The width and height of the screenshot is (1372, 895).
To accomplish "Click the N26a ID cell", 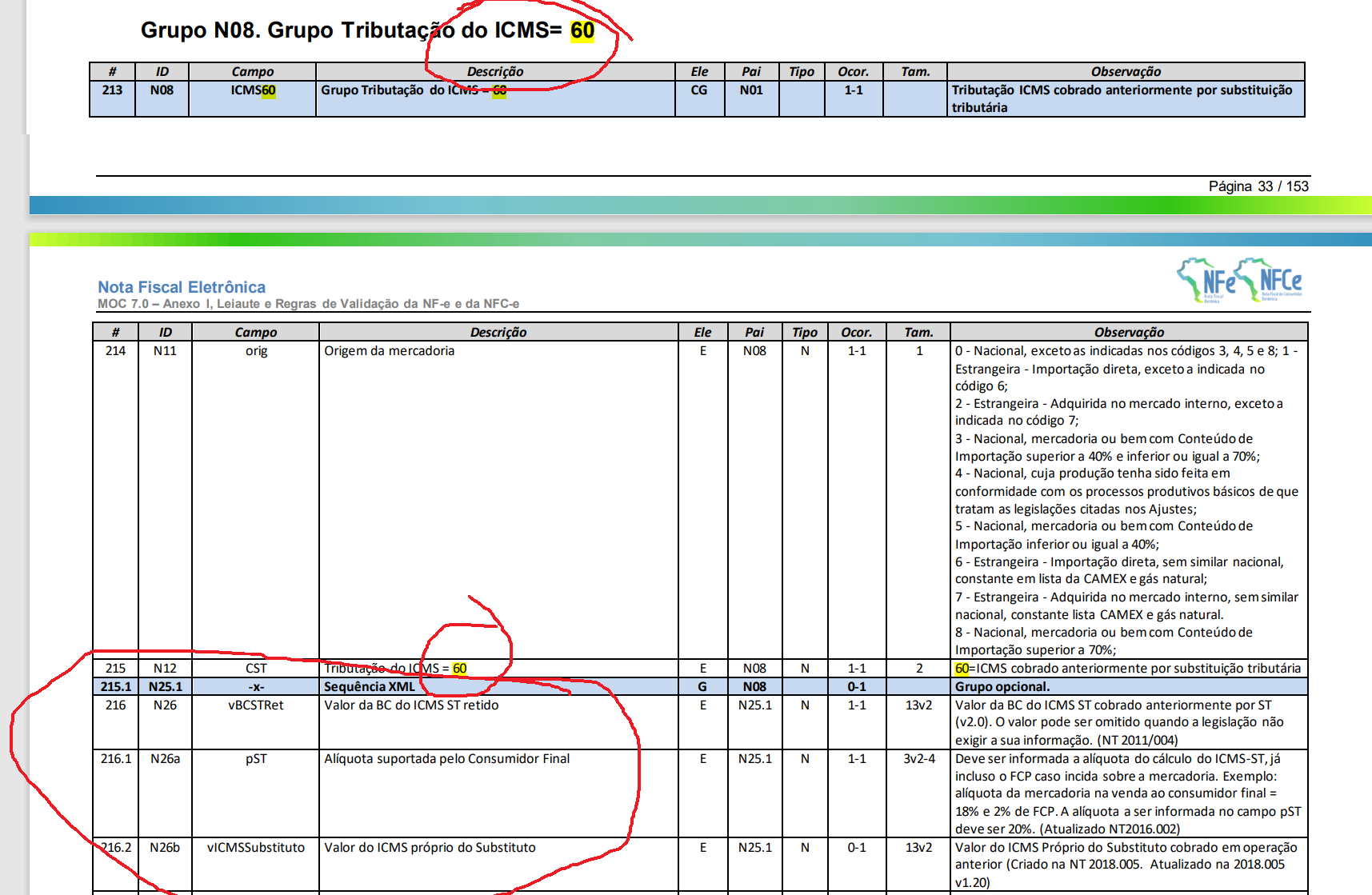I will pos(166,759).
